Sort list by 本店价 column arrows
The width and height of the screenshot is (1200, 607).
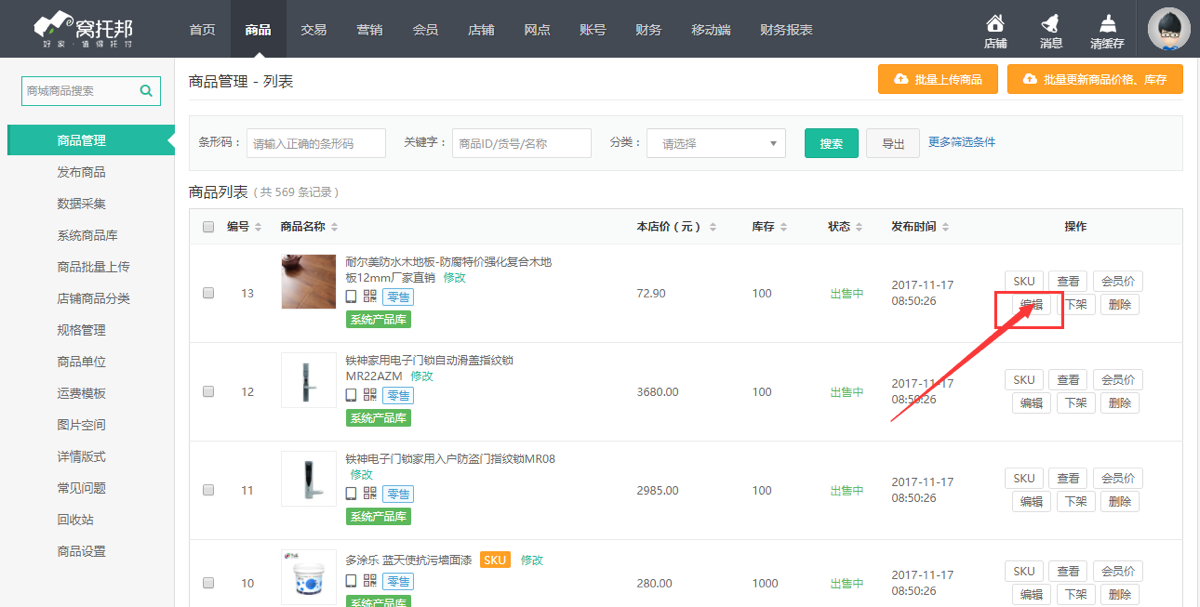click(x=714, y=227)
